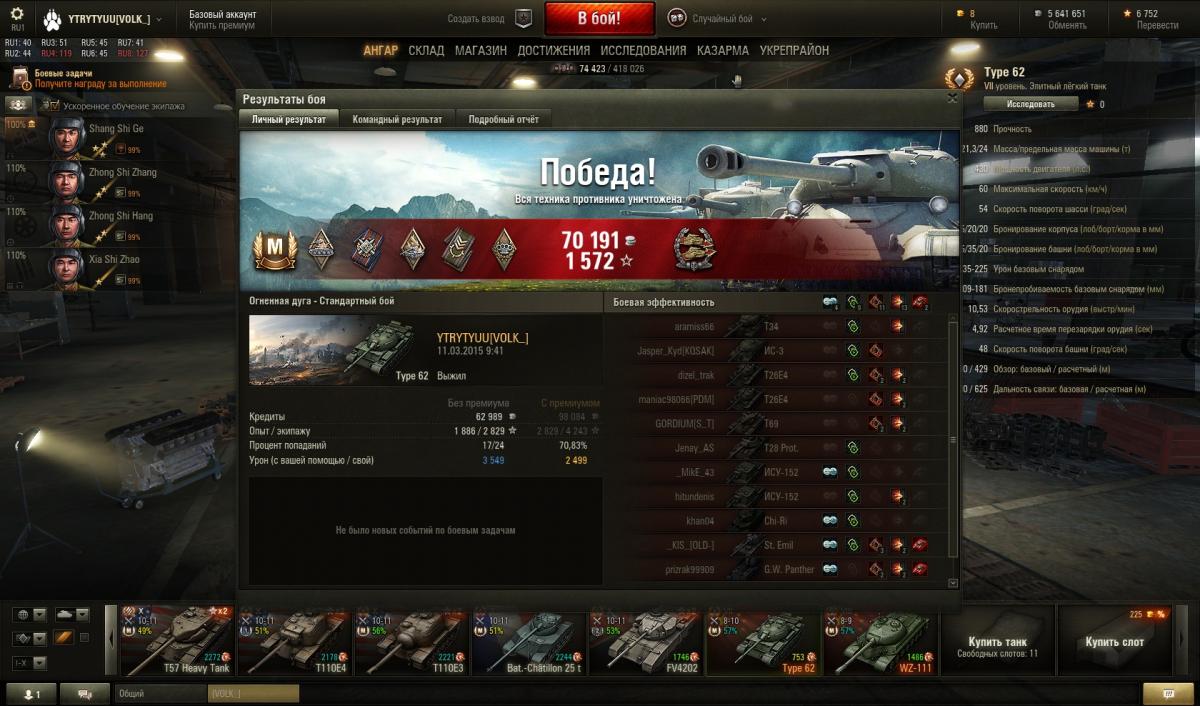
Task: Switch to the Командный результат tab
Action: click(x=397, y=119)
